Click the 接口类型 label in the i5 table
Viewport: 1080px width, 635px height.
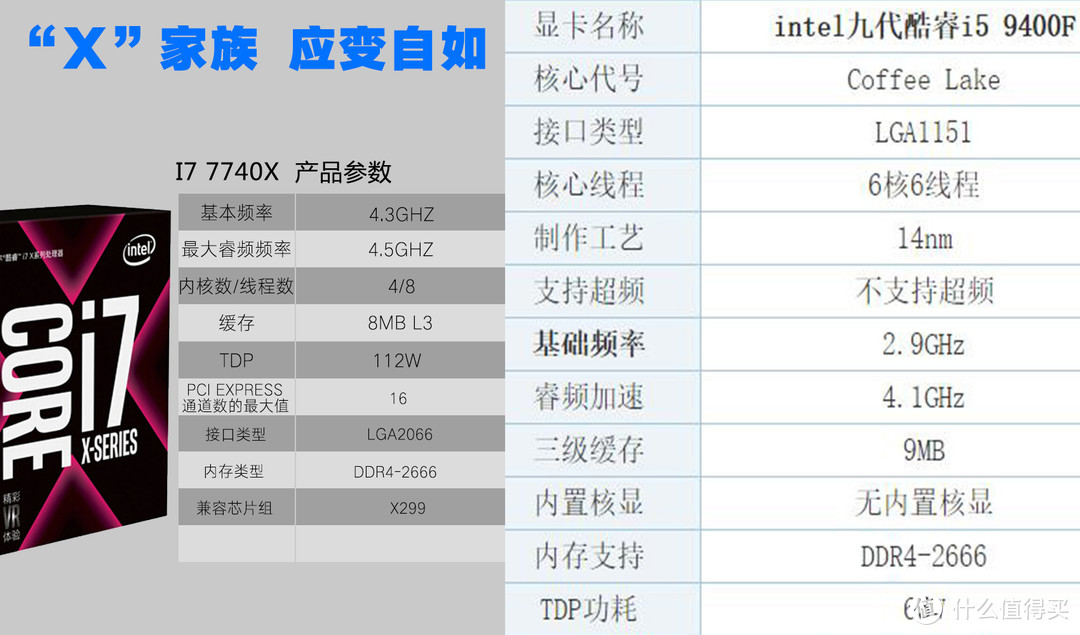pyautogui.click(x=589, y=132)
